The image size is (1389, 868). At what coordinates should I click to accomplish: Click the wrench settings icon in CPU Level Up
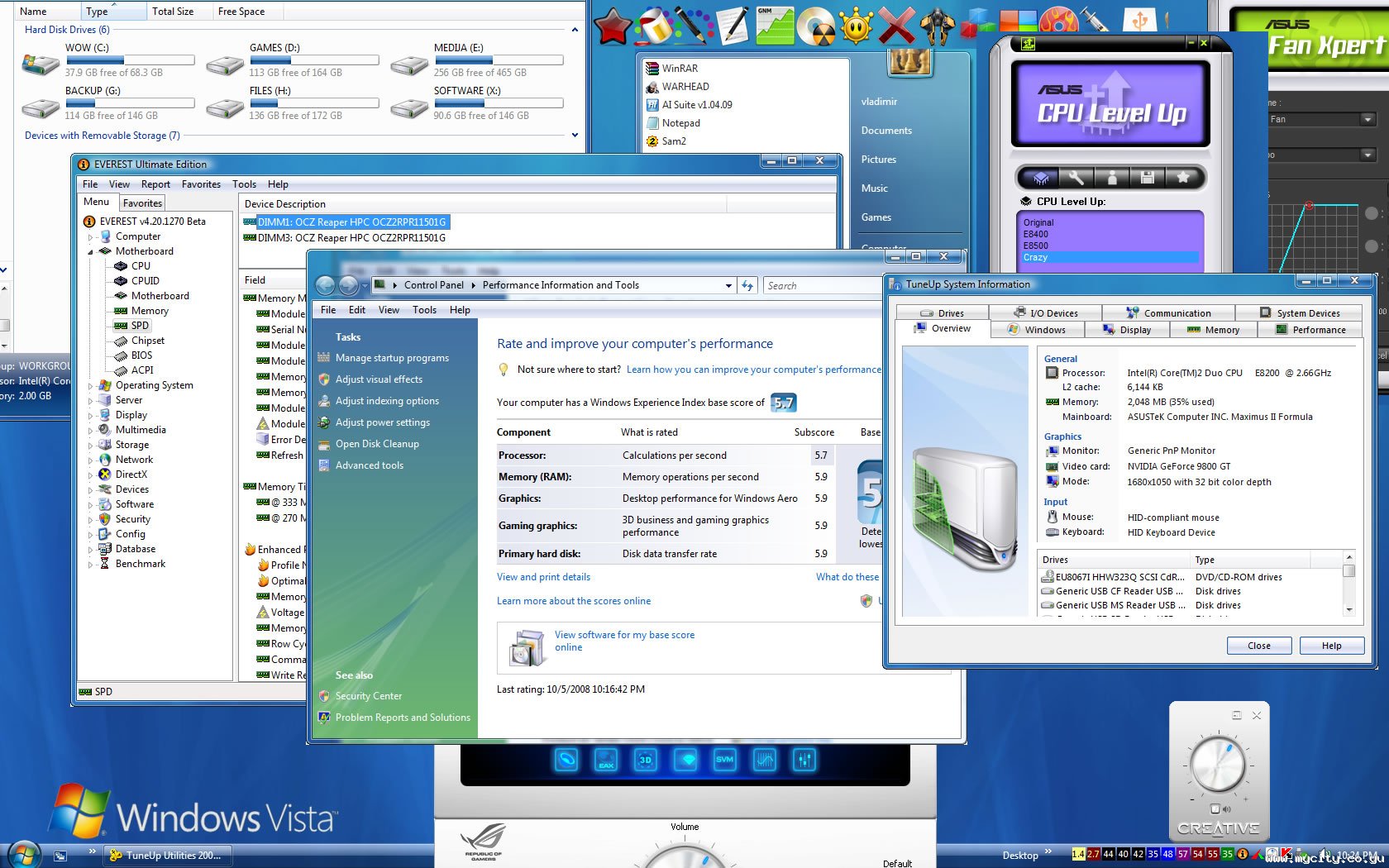coord(1076,178)
